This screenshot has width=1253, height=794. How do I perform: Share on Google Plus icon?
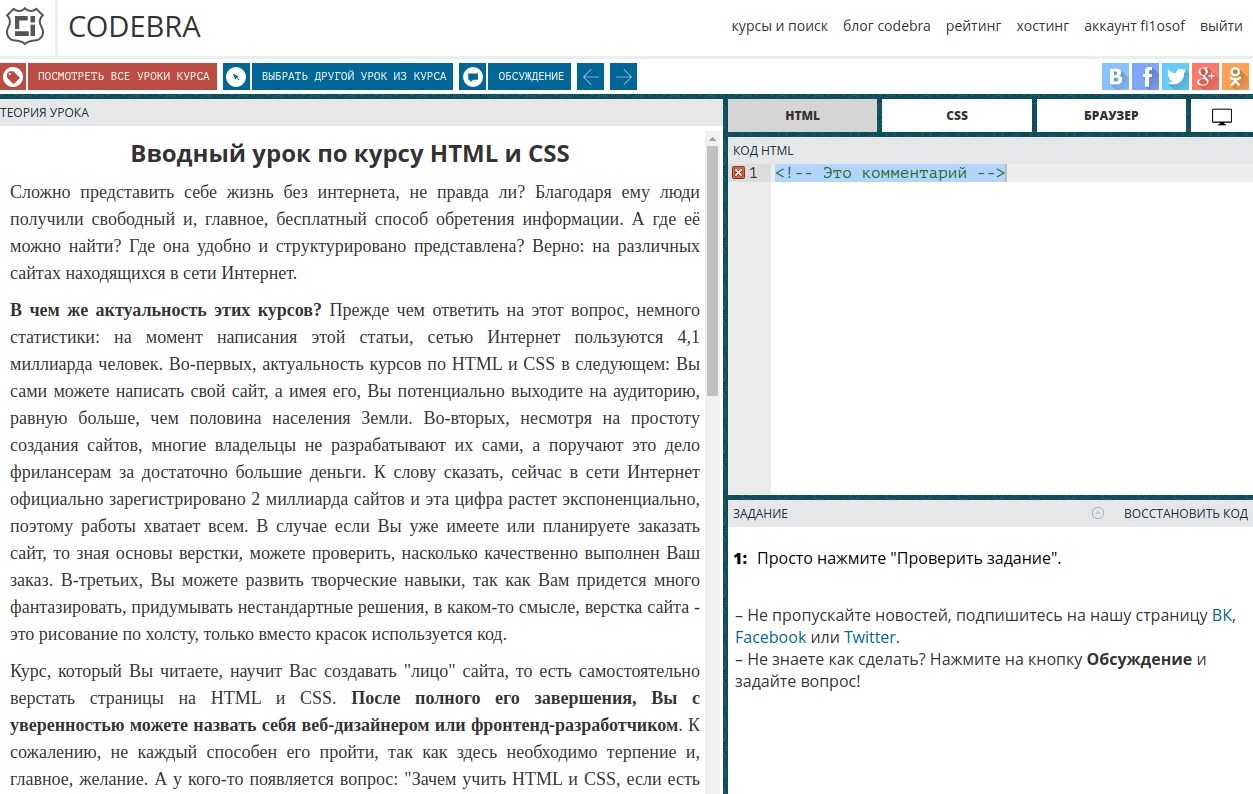click(x=1205, y=77)
